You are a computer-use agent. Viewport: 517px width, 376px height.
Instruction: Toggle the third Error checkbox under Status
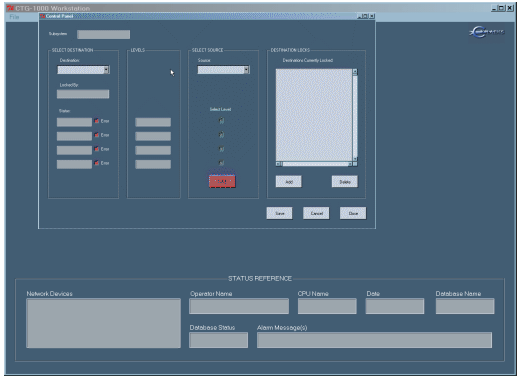click(x=97, y=149)
